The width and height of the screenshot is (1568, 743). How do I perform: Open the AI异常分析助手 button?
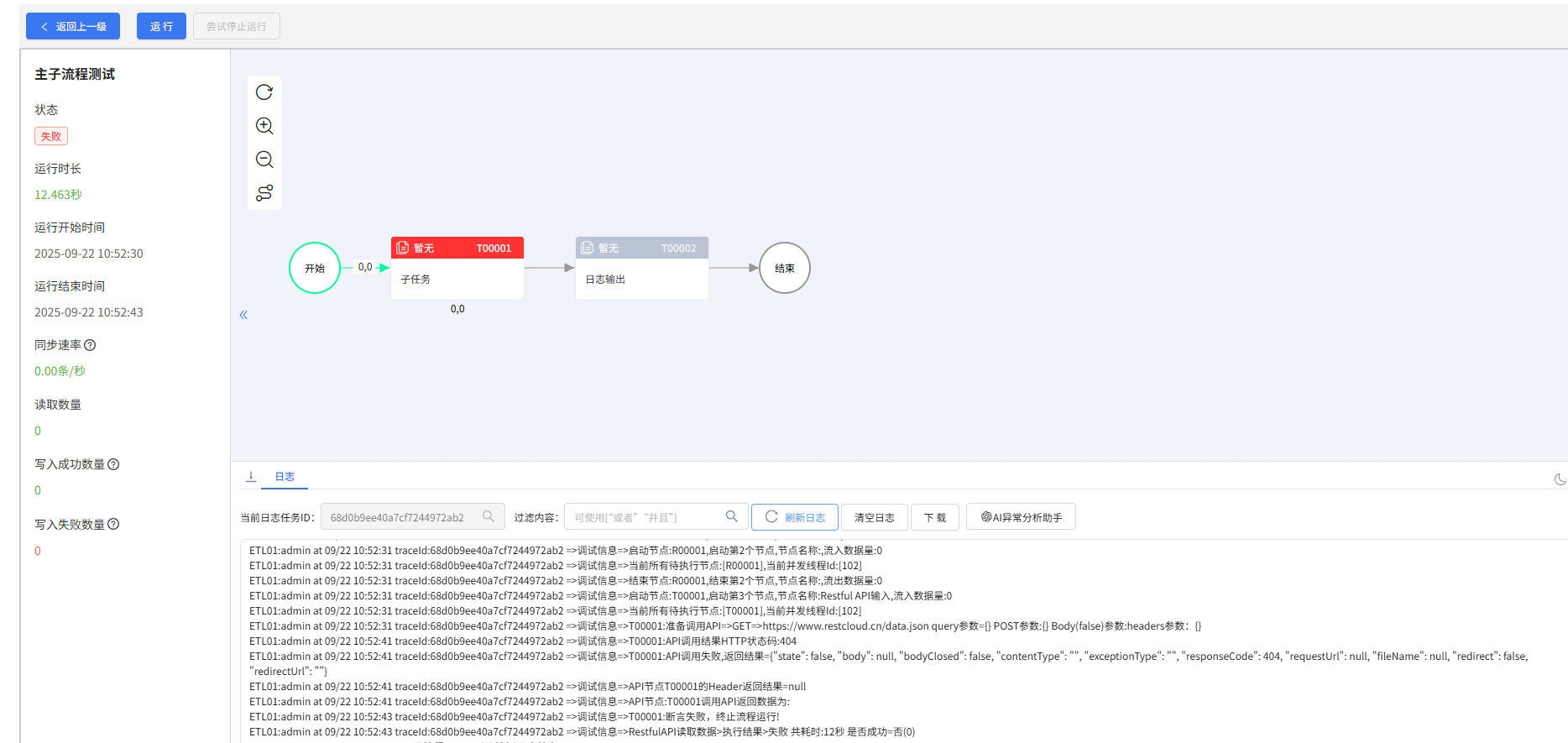click(1021, 517)
